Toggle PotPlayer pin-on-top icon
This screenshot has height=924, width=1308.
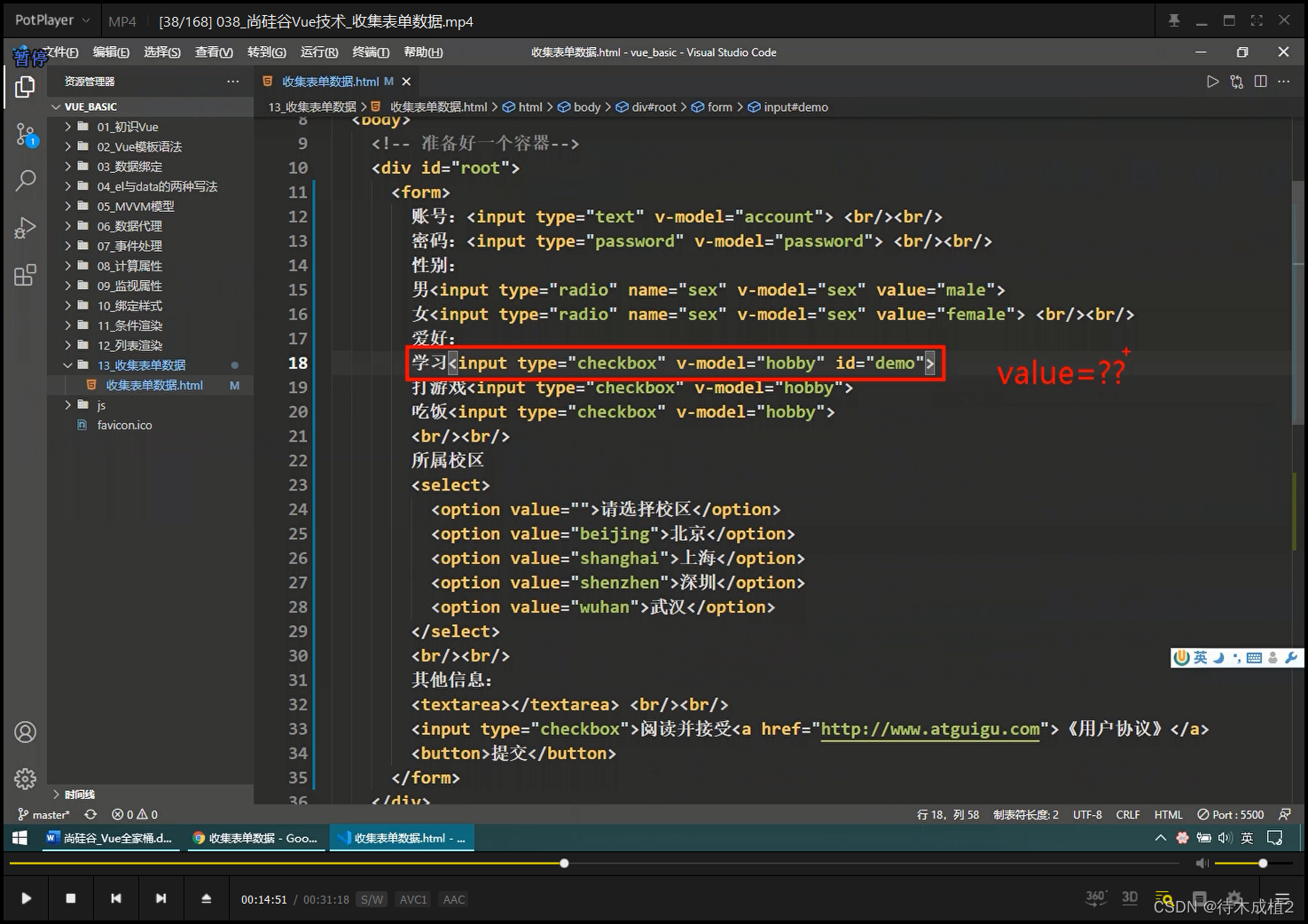tap(1174, 20)
